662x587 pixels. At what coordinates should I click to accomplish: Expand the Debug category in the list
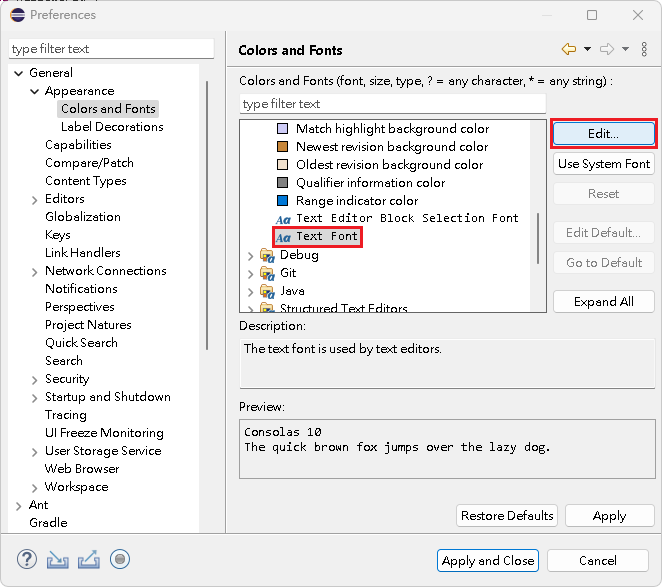pos(250,255)
